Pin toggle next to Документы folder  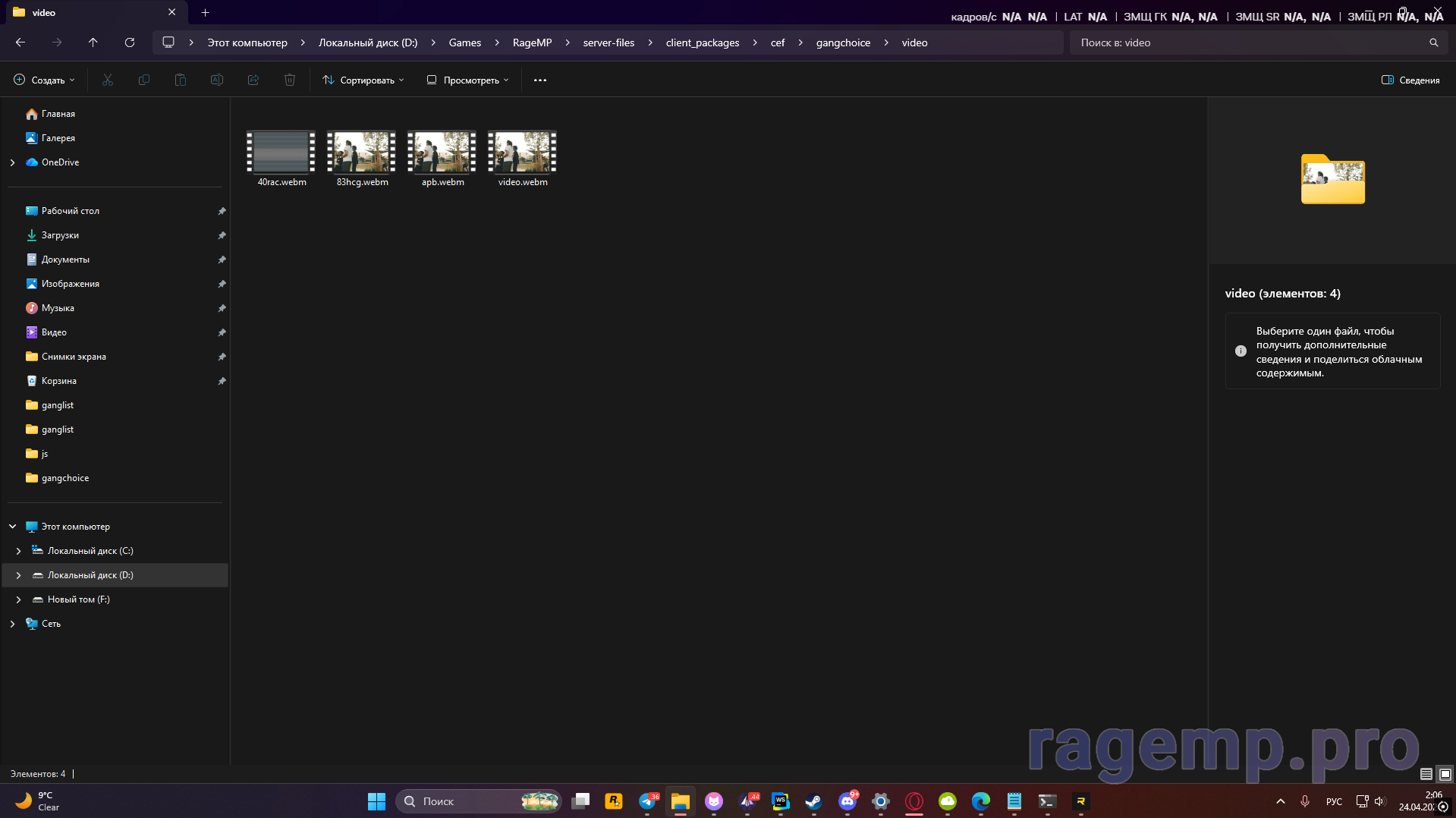[222, 260]
